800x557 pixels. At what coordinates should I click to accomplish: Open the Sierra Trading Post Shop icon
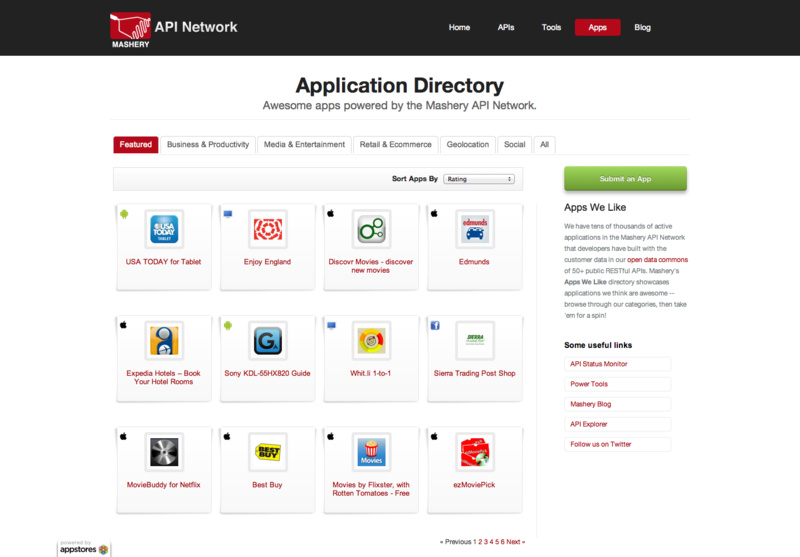click(x=474, y=341)
